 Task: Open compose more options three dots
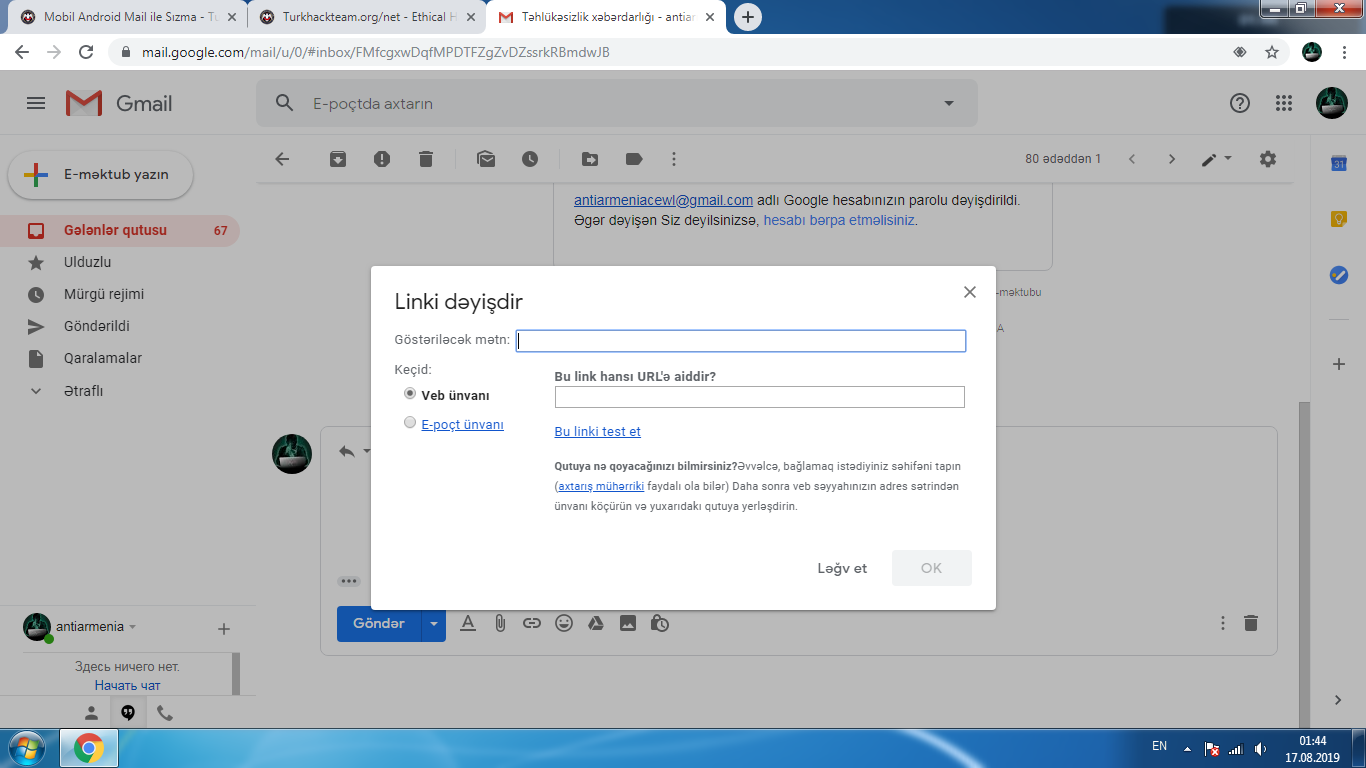pyautogui.click(x=1222, y=623)
